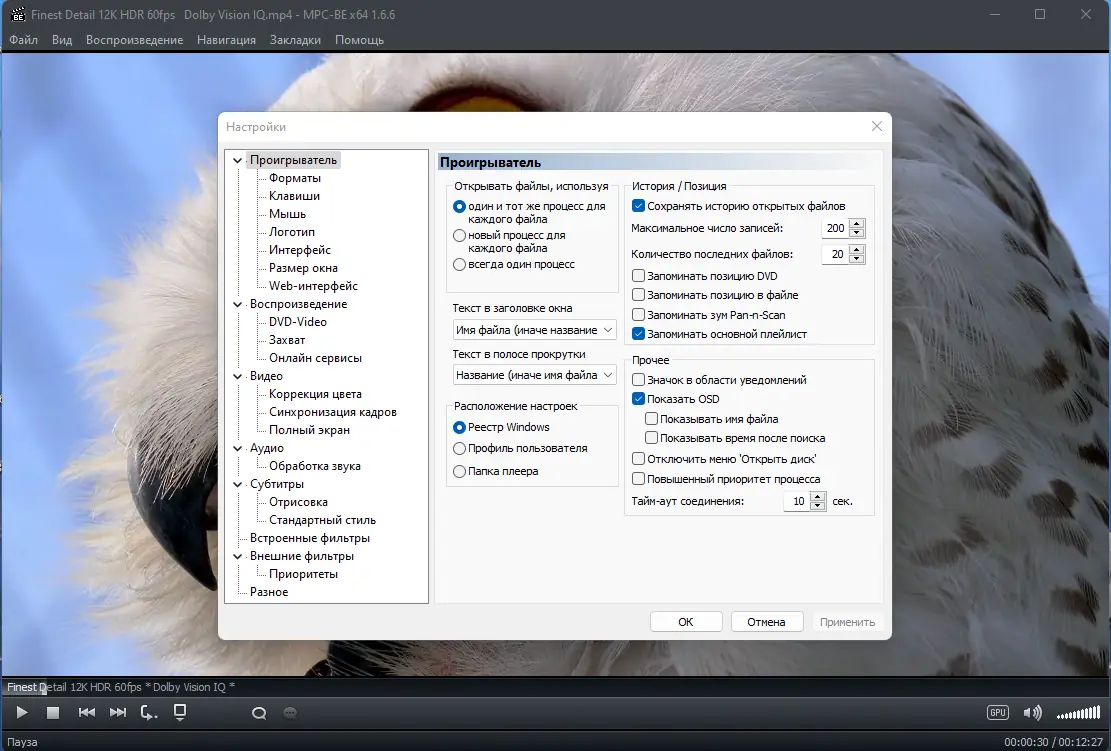Viewport: 1111px width, 751px height.
Task: Open 'Текст в полосе прокрутки' dropdown
Action: point(534,375)
